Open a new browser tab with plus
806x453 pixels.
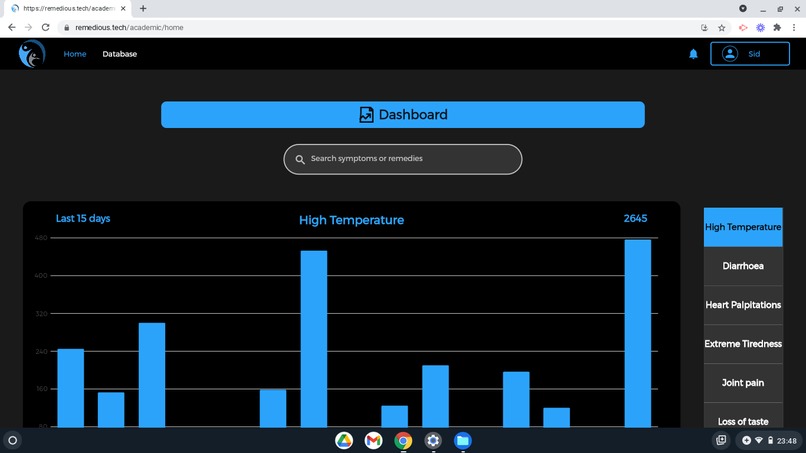click(143, 8)
